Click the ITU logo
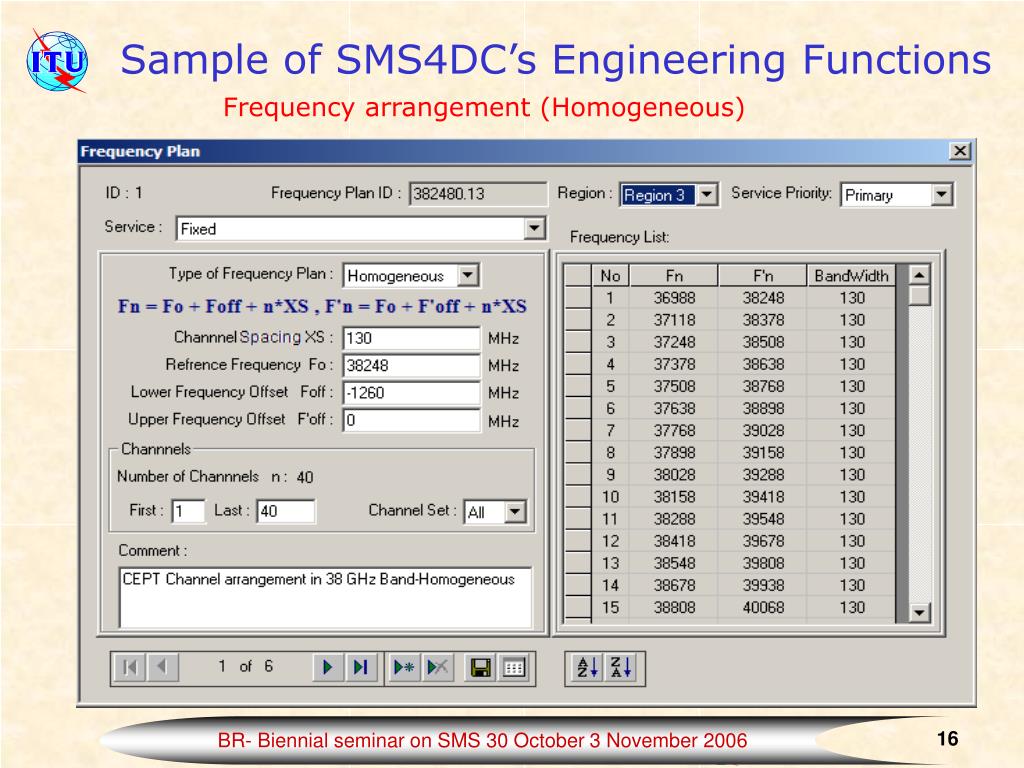Viewport: 1024px width, 768px height. point(57,61)
